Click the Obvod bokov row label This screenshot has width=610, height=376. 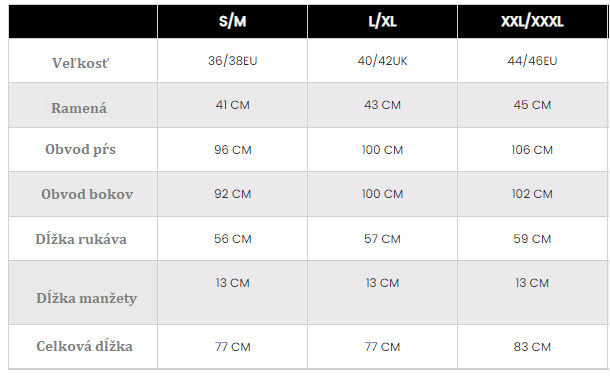click(x=87, y=194)
